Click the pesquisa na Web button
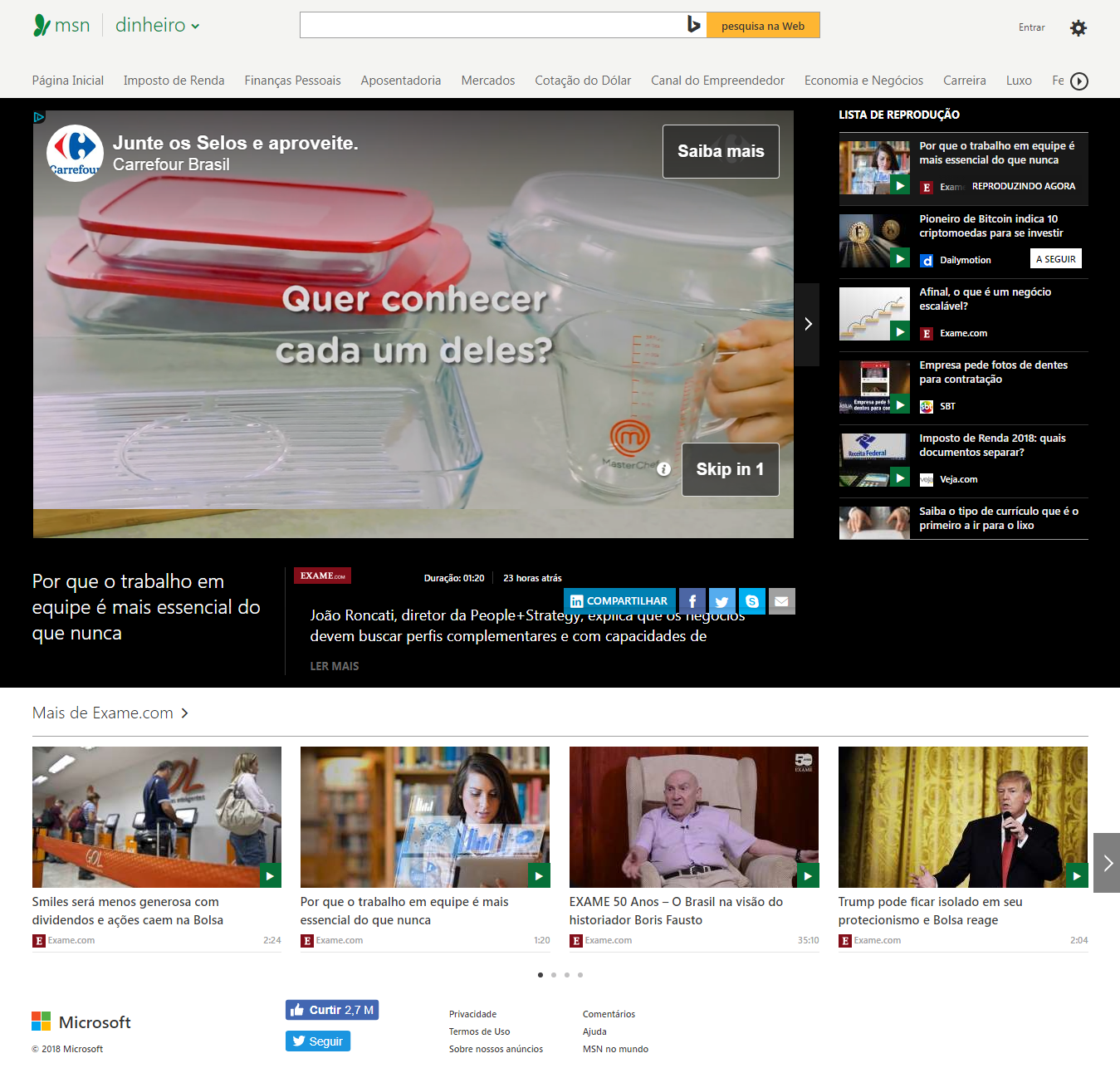 point(763,25)
